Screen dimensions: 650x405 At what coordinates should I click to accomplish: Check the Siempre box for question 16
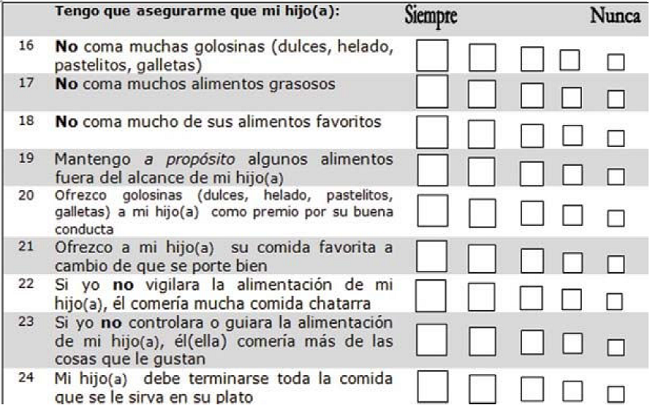point(432,56)
